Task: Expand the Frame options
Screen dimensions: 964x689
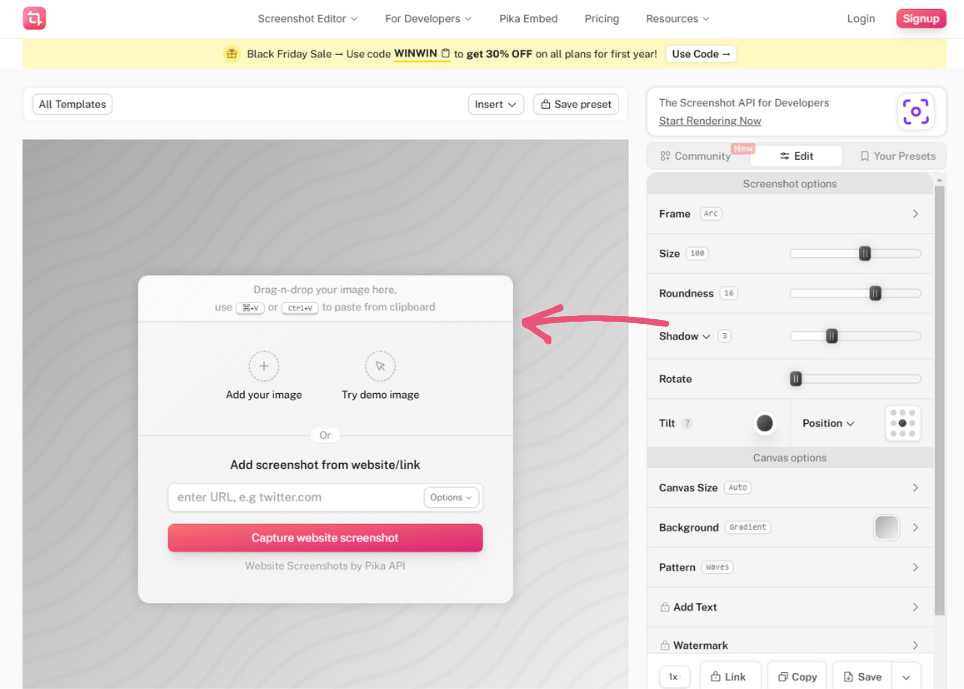Action: coord(789,214)
